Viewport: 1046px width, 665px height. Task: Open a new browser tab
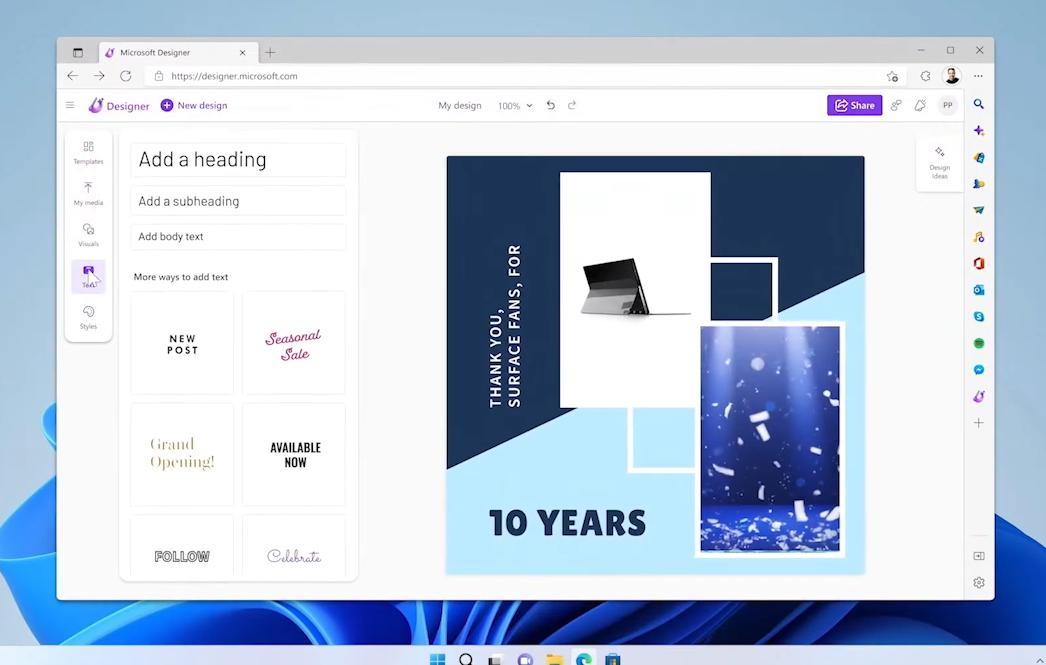pos(270,53)
